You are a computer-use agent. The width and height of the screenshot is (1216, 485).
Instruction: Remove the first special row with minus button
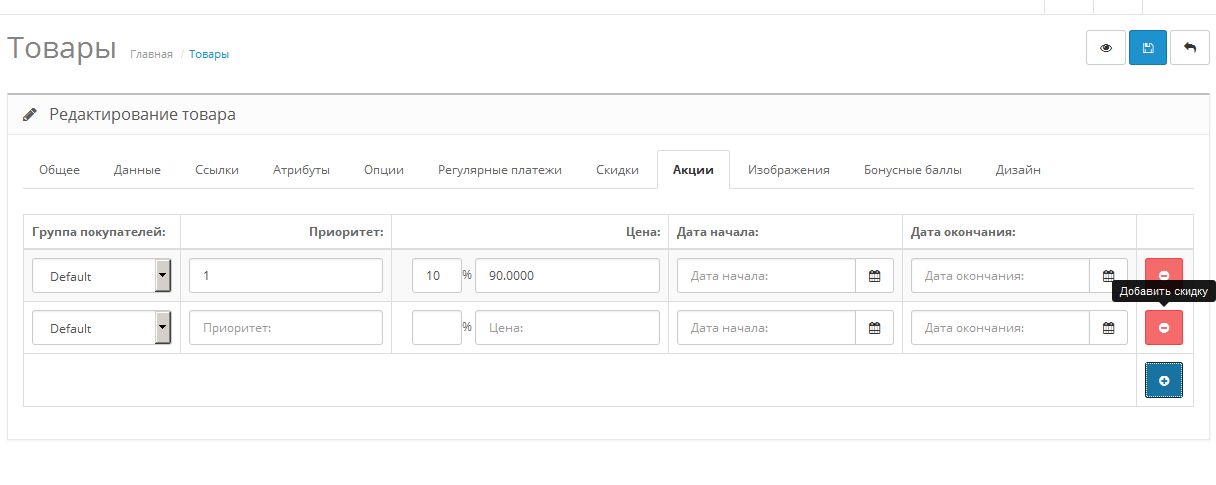(1163, 275)
